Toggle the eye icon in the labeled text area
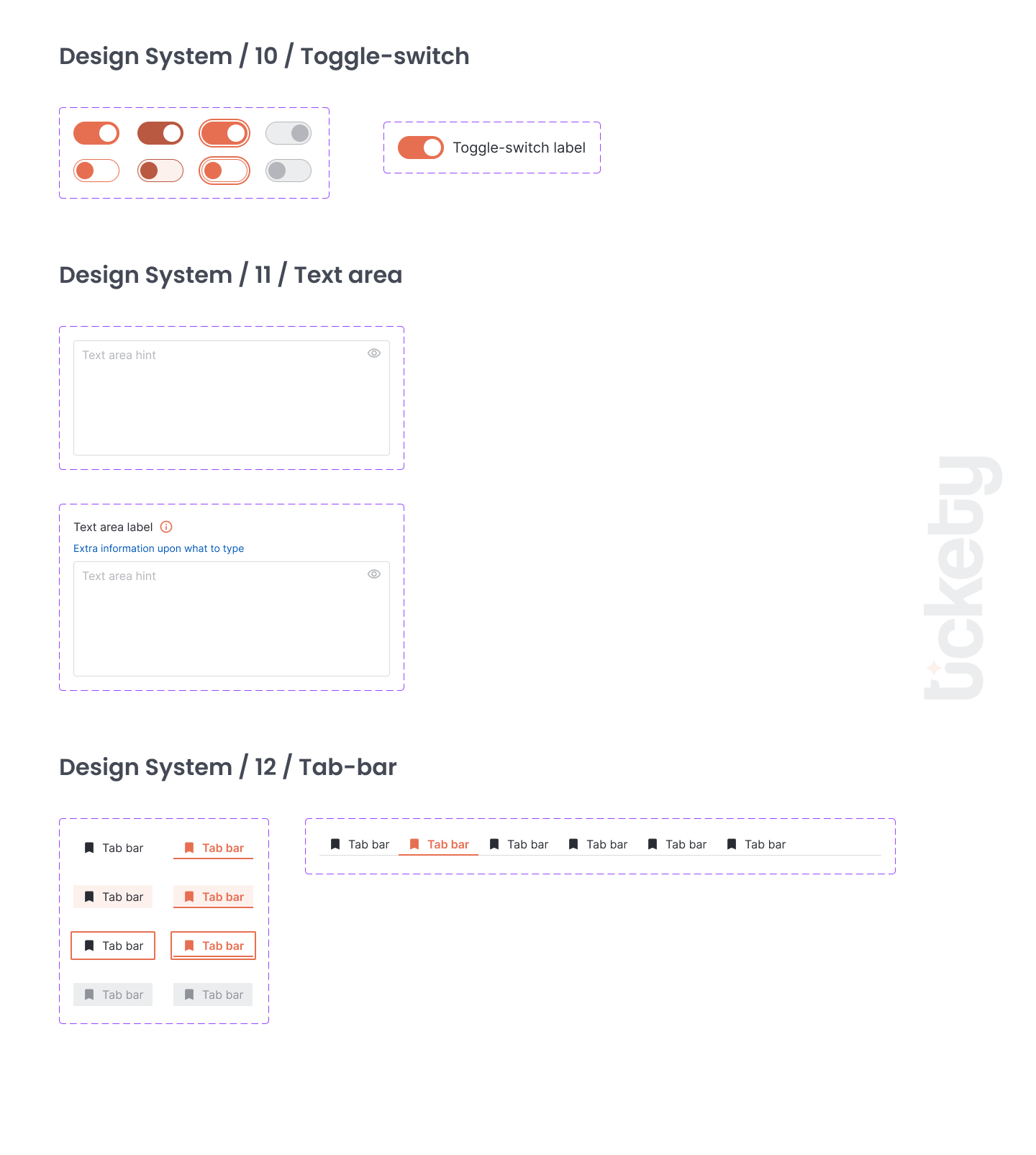The width and height of the screenshot is (1036, 1155). pos(374,574)
